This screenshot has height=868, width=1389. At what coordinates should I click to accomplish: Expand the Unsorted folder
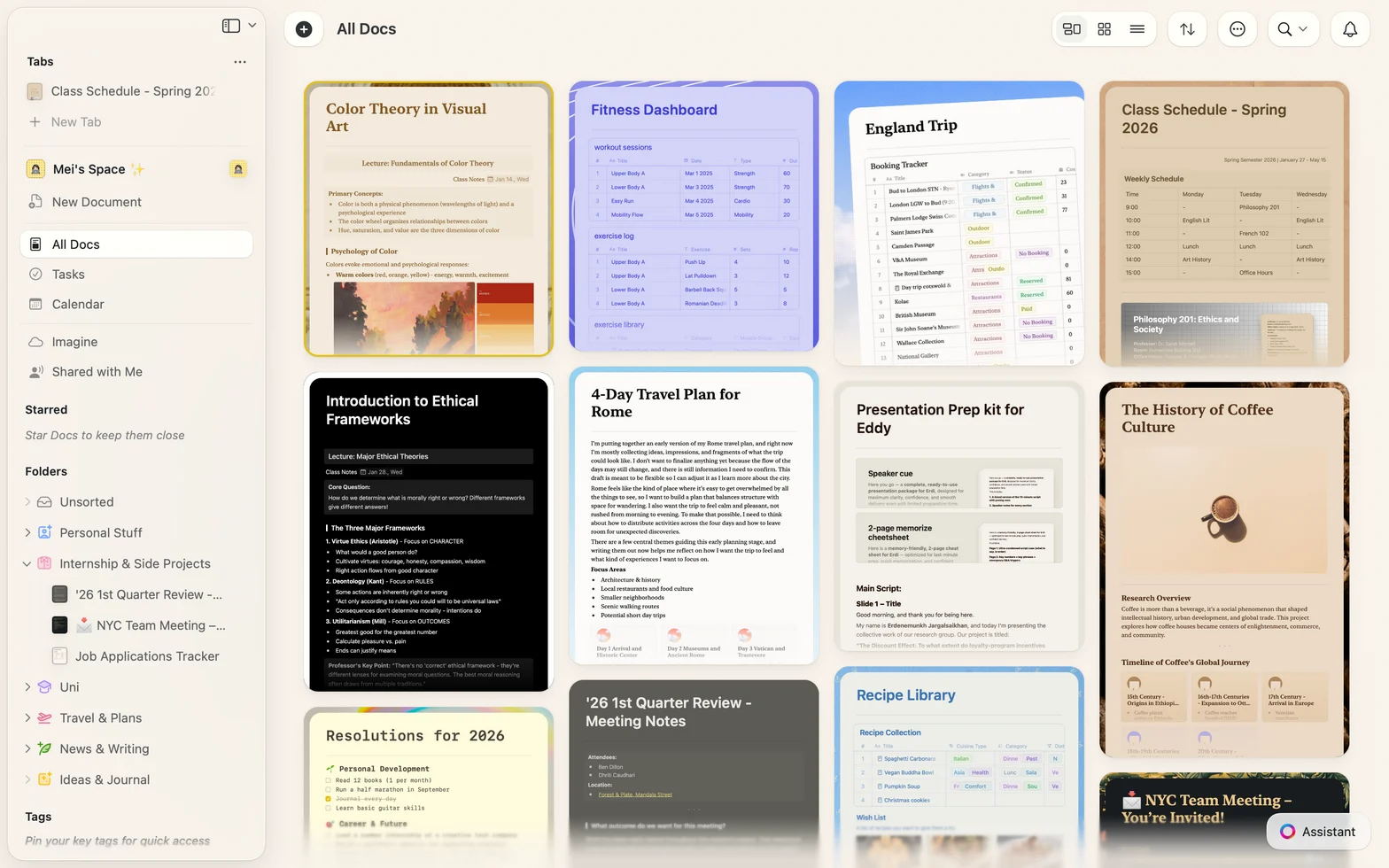coord(27,502)
